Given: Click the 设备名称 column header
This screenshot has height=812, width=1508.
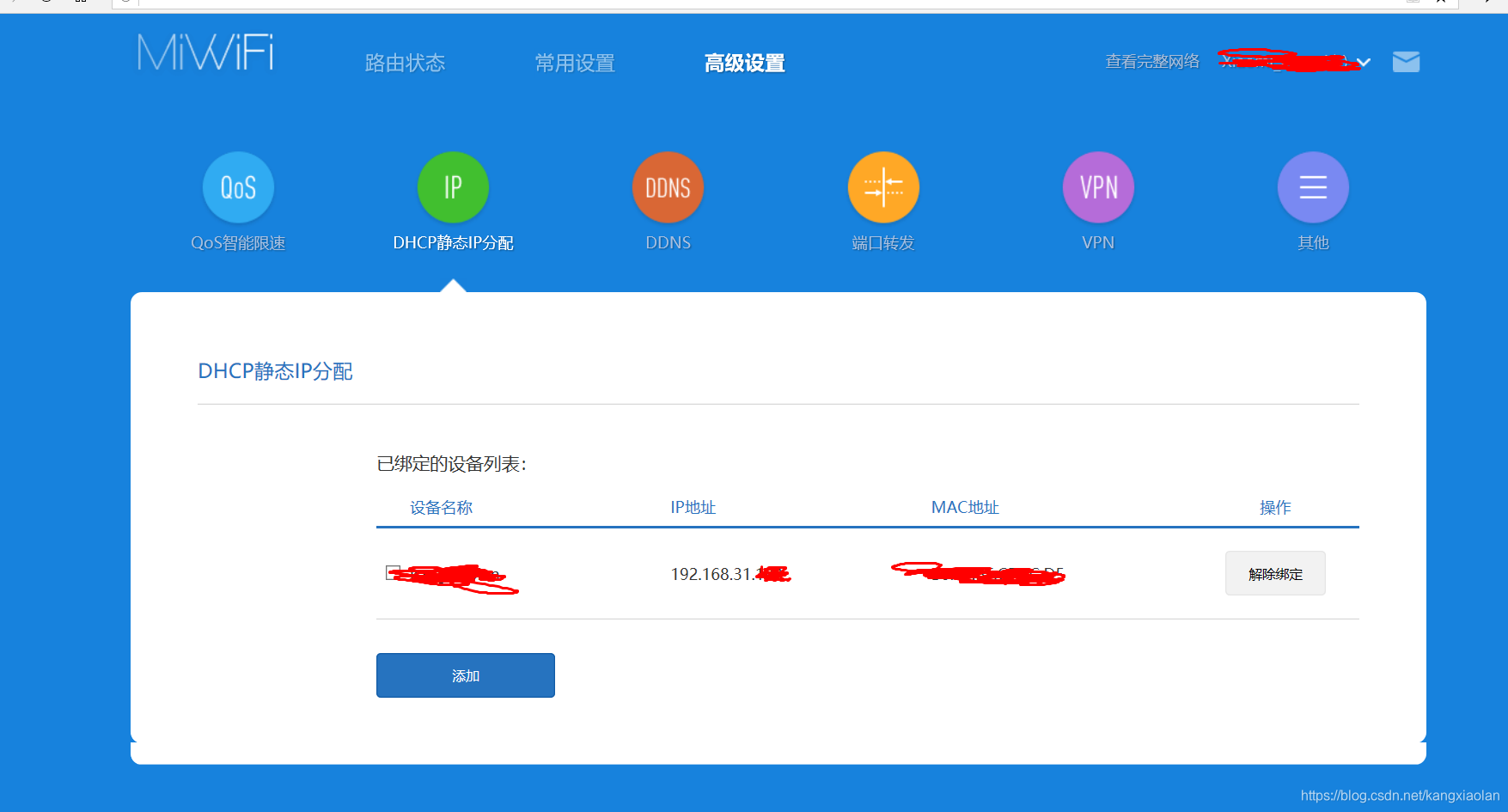Looking at the screenshot, I should [x=441, y=508].
